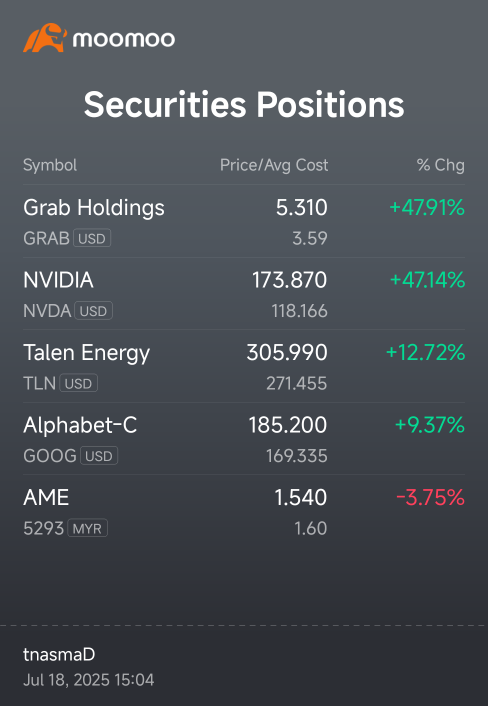Click the moomoo bull logo icon
The width and height of the screenshot is (488, 706).
tap(45, 37)
